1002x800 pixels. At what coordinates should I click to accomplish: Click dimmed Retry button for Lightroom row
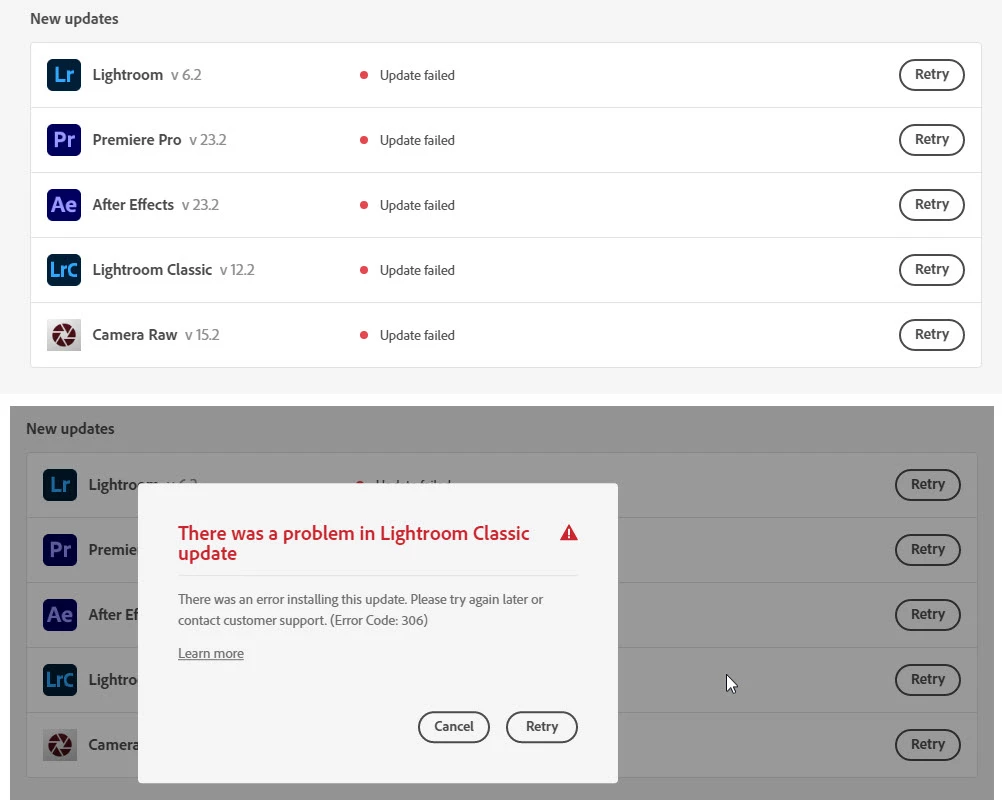click(x=927, y=485)
